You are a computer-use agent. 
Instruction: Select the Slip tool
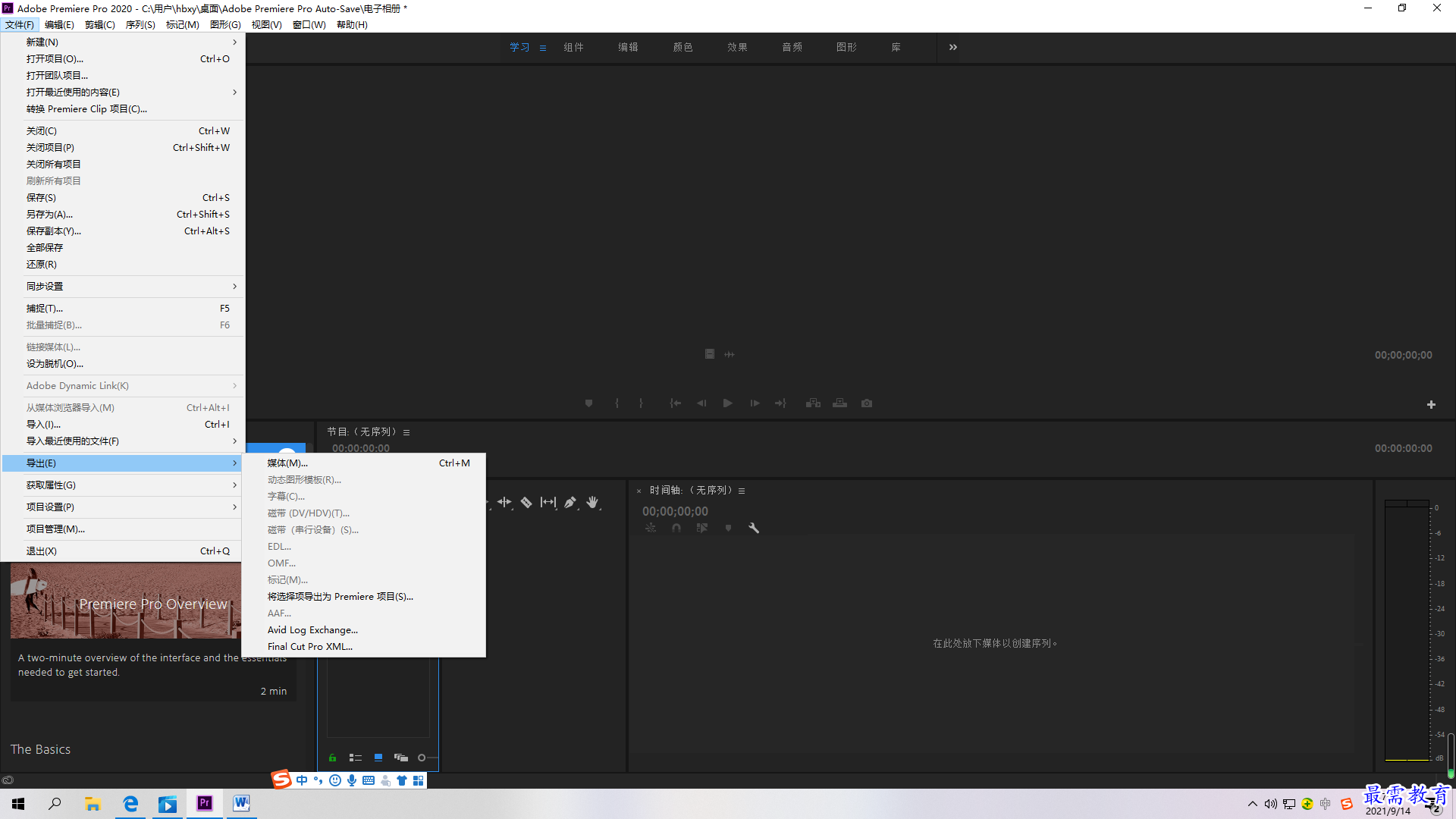[x=548, y=502]
